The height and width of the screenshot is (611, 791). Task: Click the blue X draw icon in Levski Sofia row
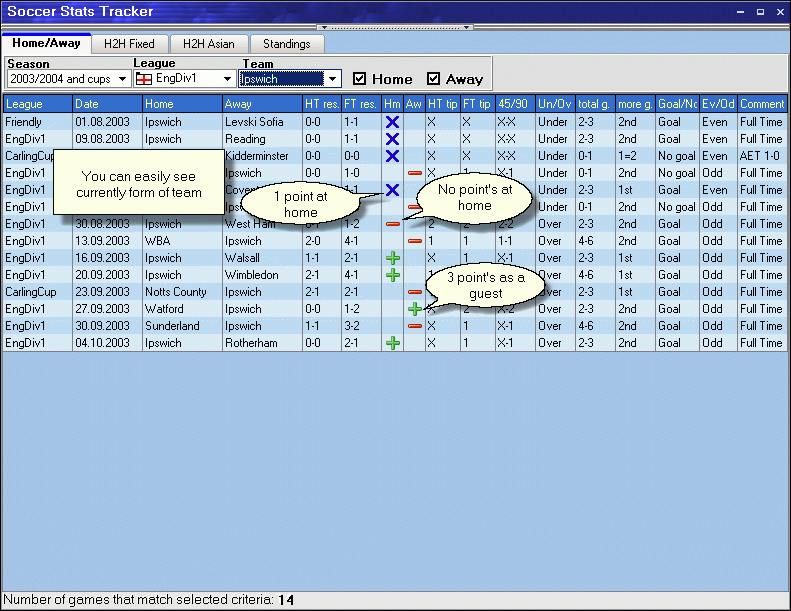[x=392, y=122]
